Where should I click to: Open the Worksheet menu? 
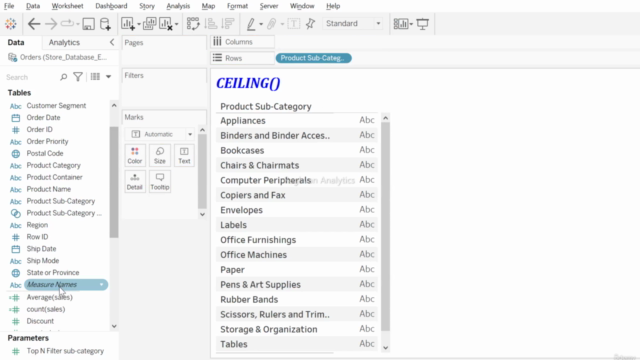pyautogui.click(x=67, y=6)
